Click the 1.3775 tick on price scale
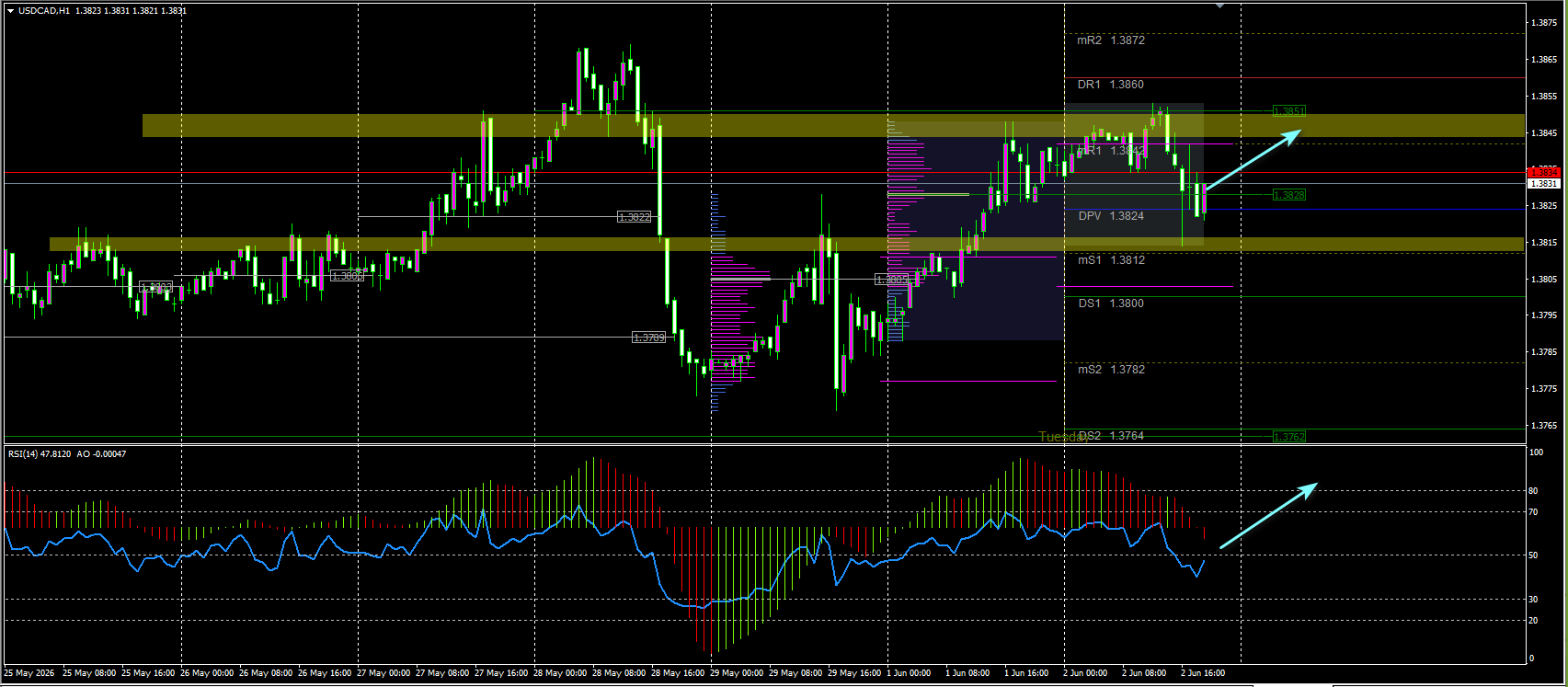 1543,389
